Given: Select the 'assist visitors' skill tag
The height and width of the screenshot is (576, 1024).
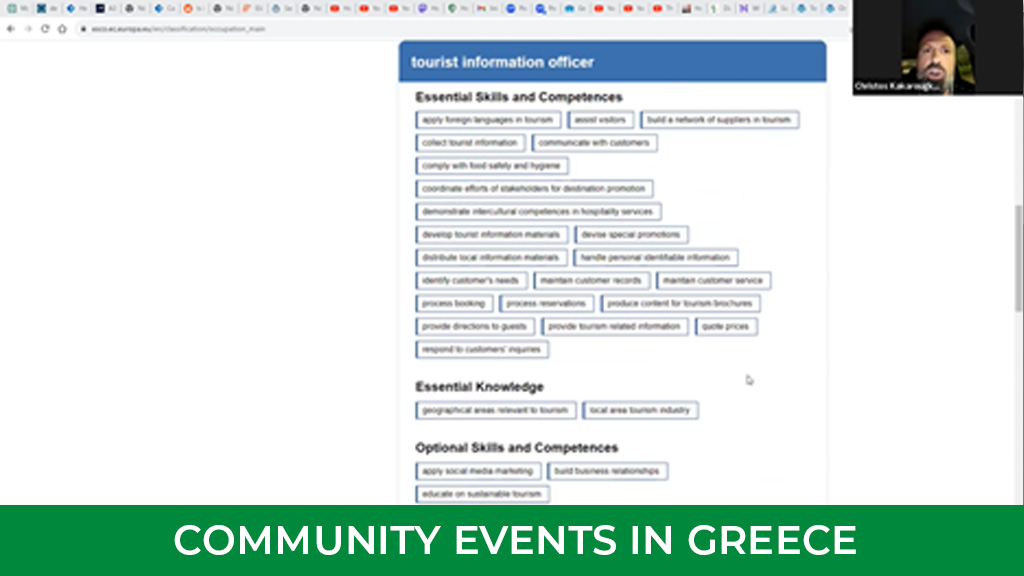Looking at the screenshot, I should (x=601, y=119).
